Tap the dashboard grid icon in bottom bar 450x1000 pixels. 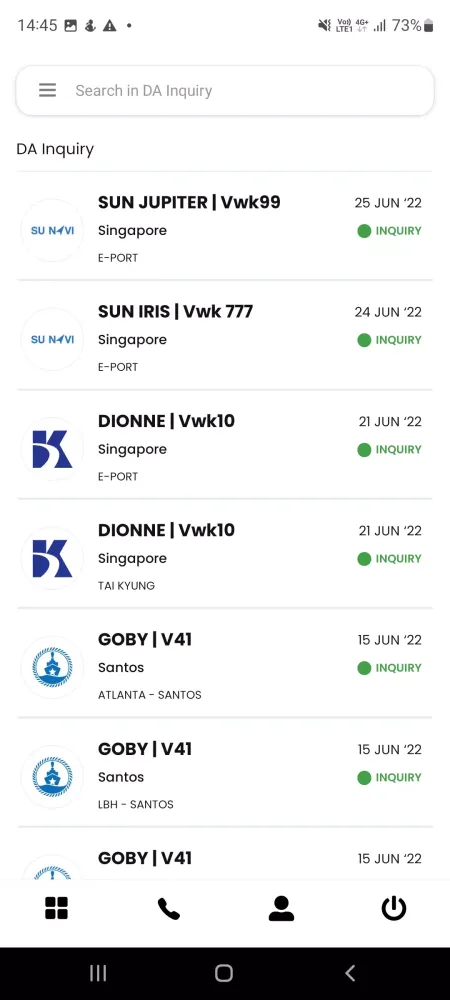pyautogui.click(x=56, y=908)
